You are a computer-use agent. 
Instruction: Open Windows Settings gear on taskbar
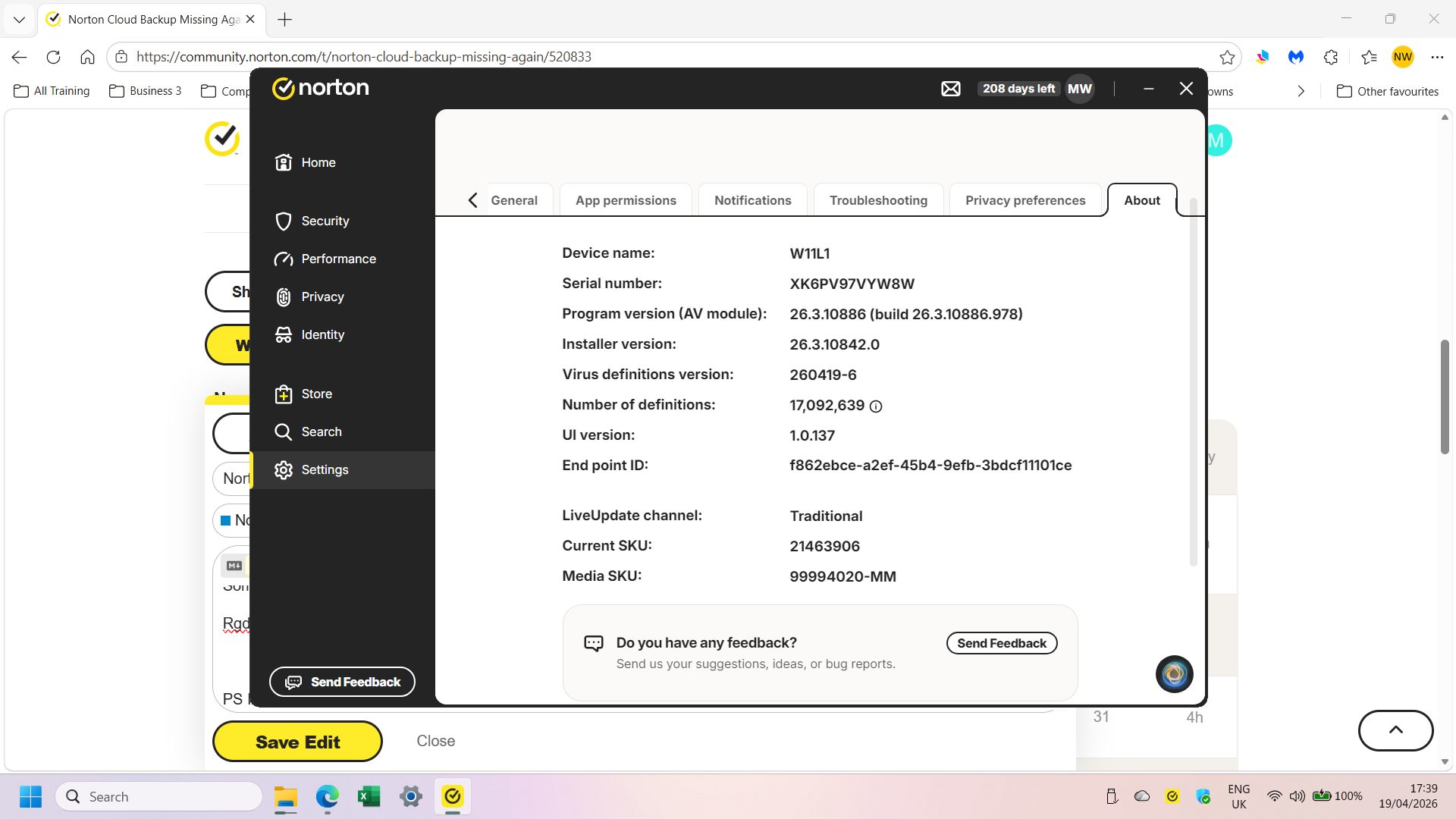(x=410, y=796)
